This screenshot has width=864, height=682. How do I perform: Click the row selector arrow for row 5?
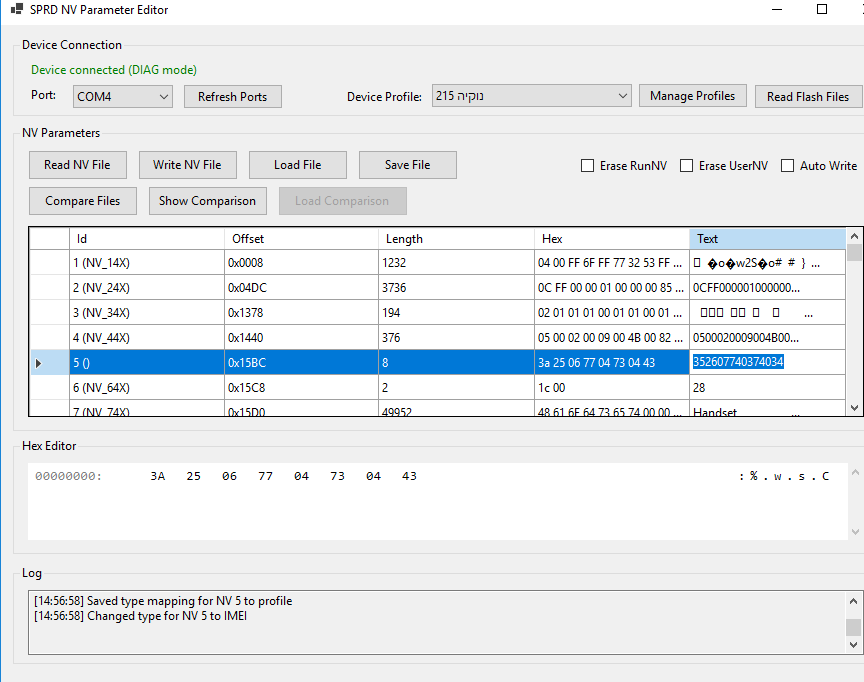click(39, 362)
